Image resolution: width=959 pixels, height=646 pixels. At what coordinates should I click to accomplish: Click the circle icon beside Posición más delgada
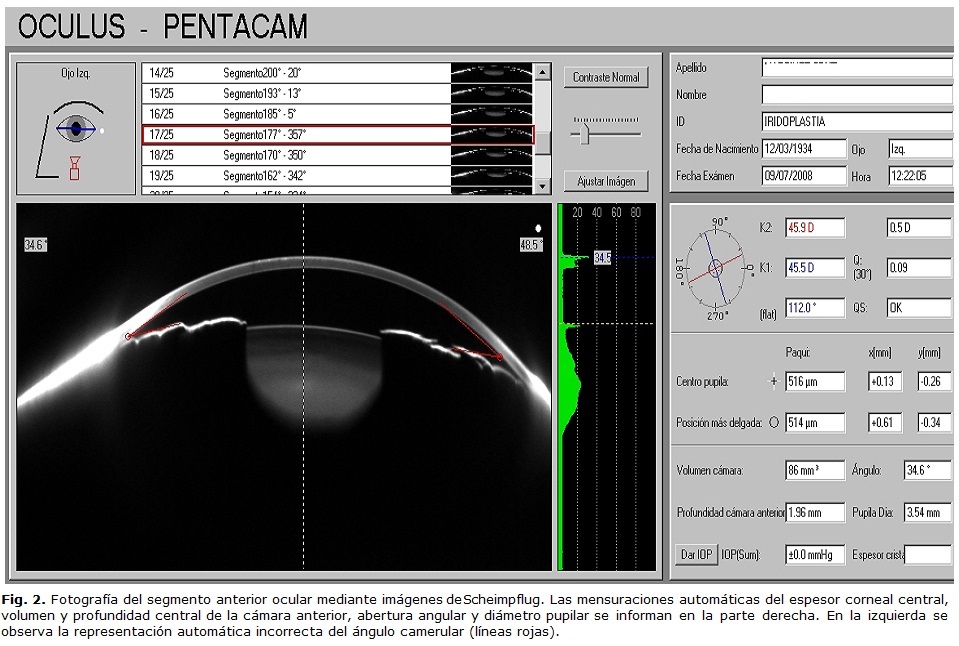(773, 423)
